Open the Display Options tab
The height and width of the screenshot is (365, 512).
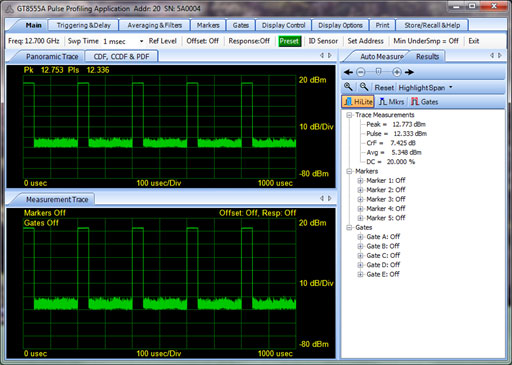[x=340, y=25]
